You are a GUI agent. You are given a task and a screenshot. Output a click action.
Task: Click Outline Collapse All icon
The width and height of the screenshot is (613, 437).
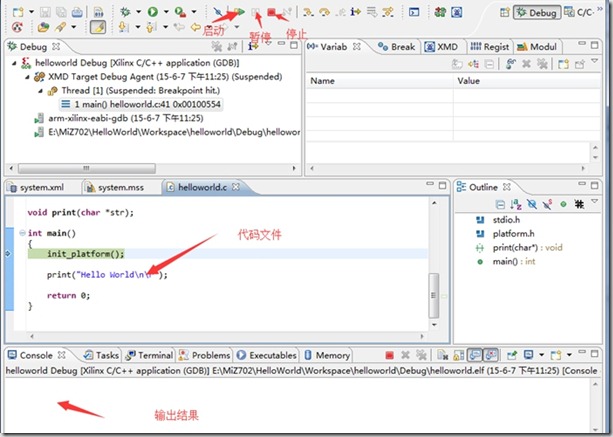tap(500, 204)
